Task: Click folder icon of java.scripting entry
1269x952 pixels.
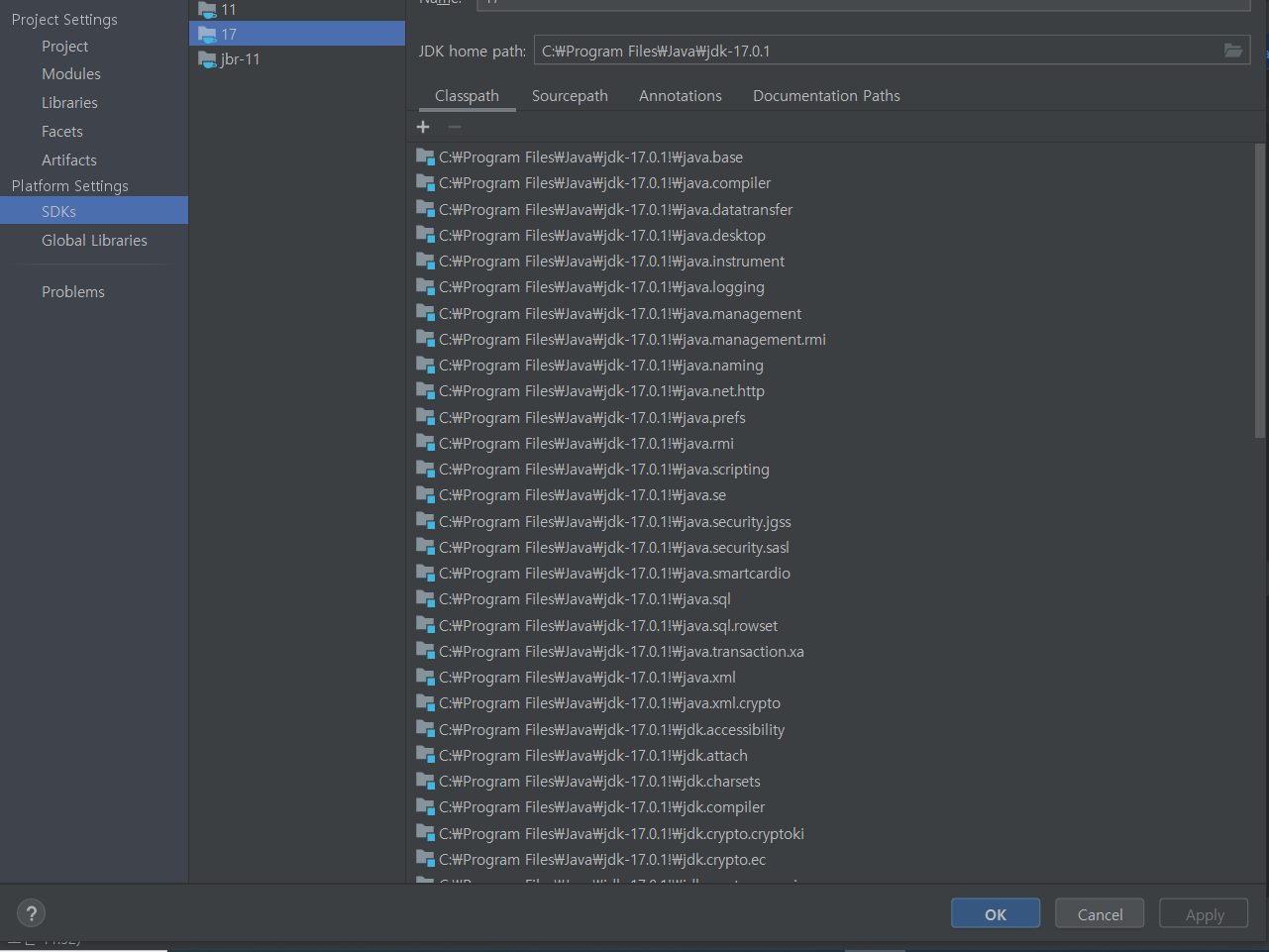Action: click(x=426, y=469)
